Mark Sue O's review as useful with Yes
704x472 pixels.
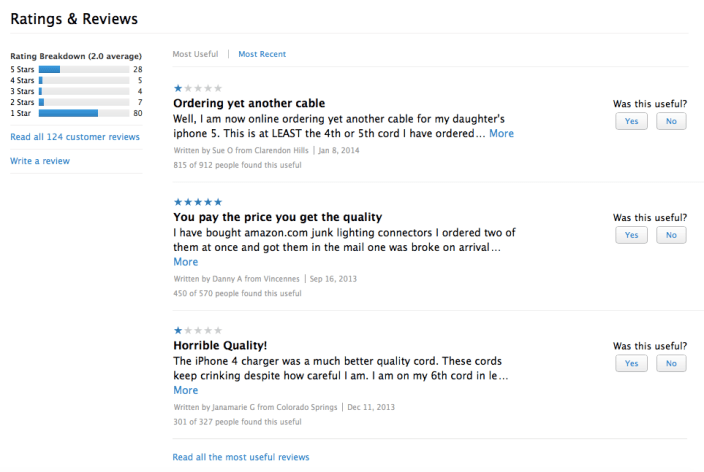pos(631,121)
